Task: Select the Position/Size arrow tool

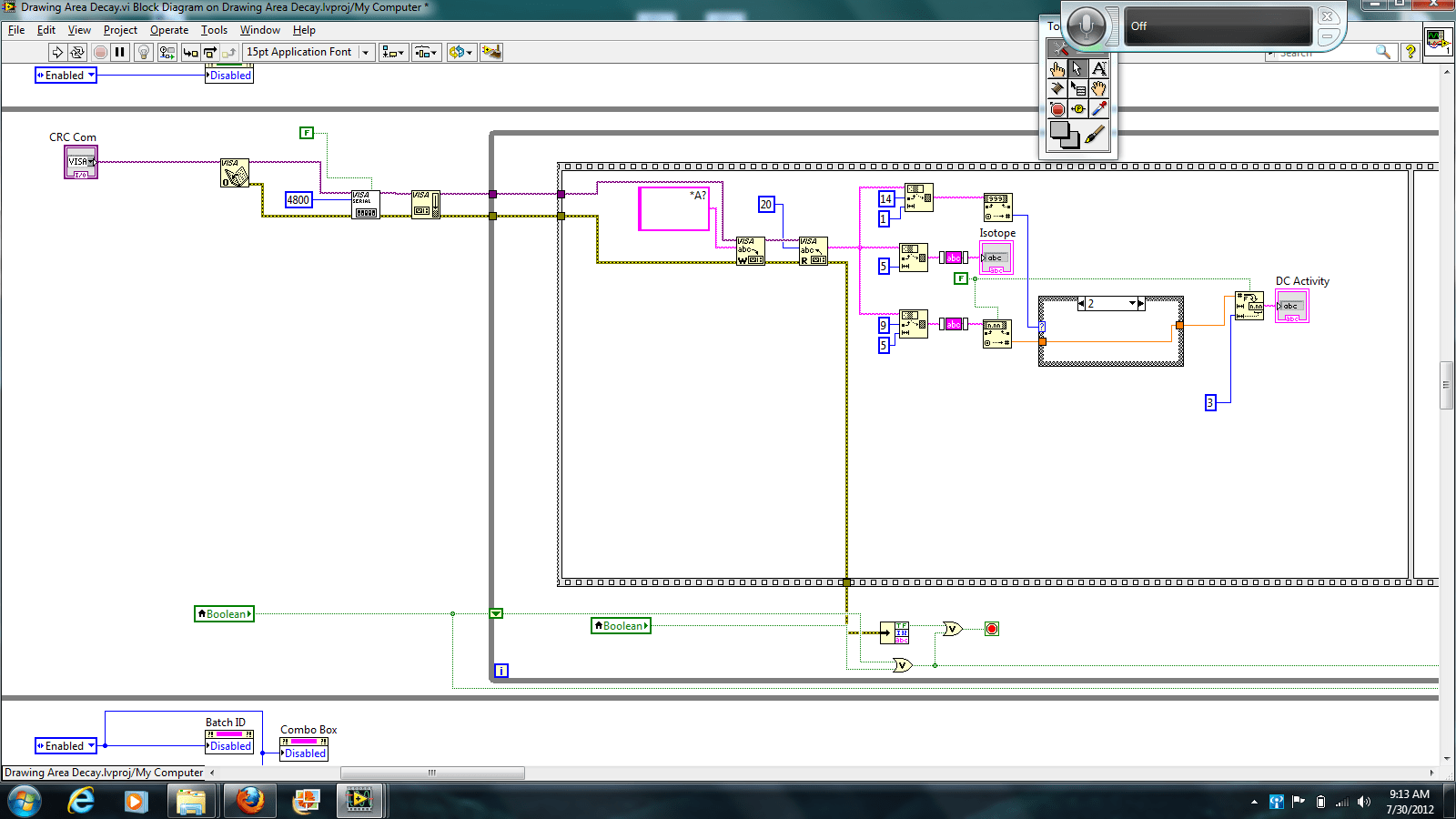Action: pos(1078,68)
